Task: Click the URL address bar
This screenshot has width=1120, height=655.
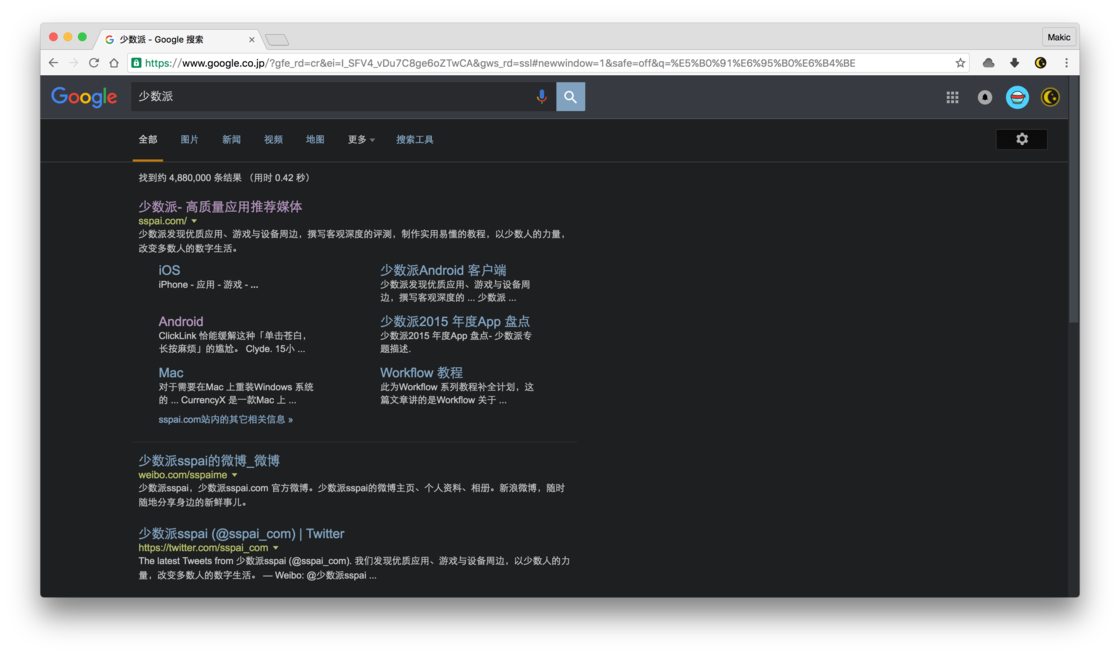Action: tap(546, 63)
